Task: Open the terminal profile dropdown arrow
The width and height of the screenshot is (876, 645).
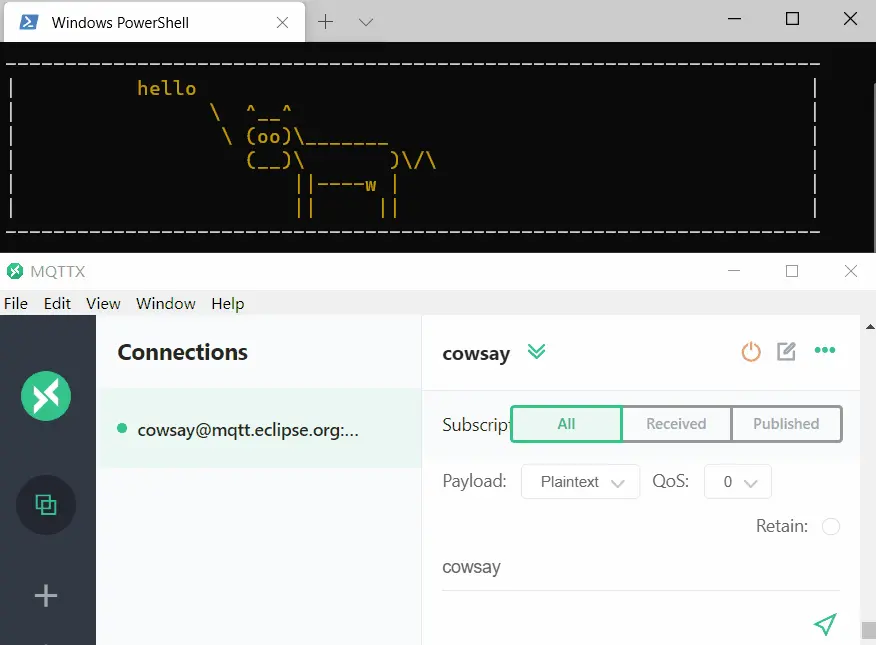Action: click(x=366, y=22)
